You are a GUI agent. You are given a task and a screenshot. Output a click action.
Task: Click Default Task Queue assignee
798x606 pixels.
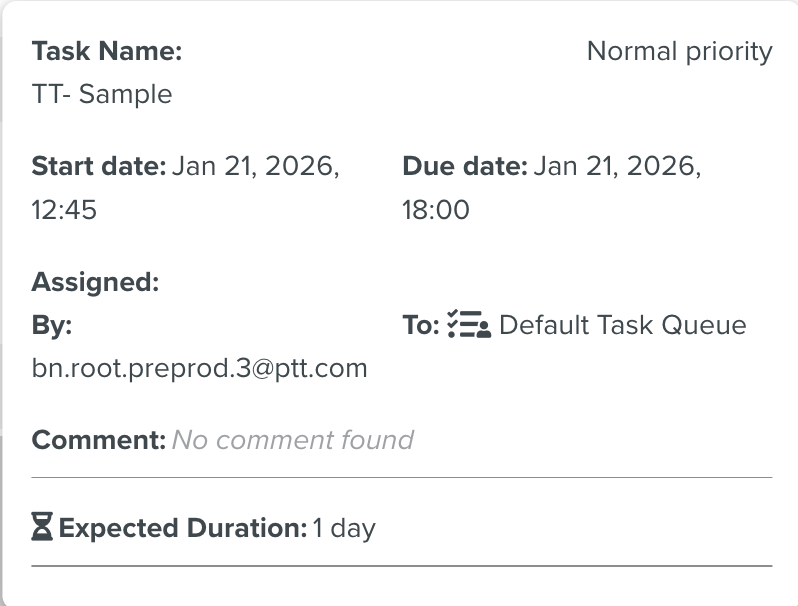(622, 325)
